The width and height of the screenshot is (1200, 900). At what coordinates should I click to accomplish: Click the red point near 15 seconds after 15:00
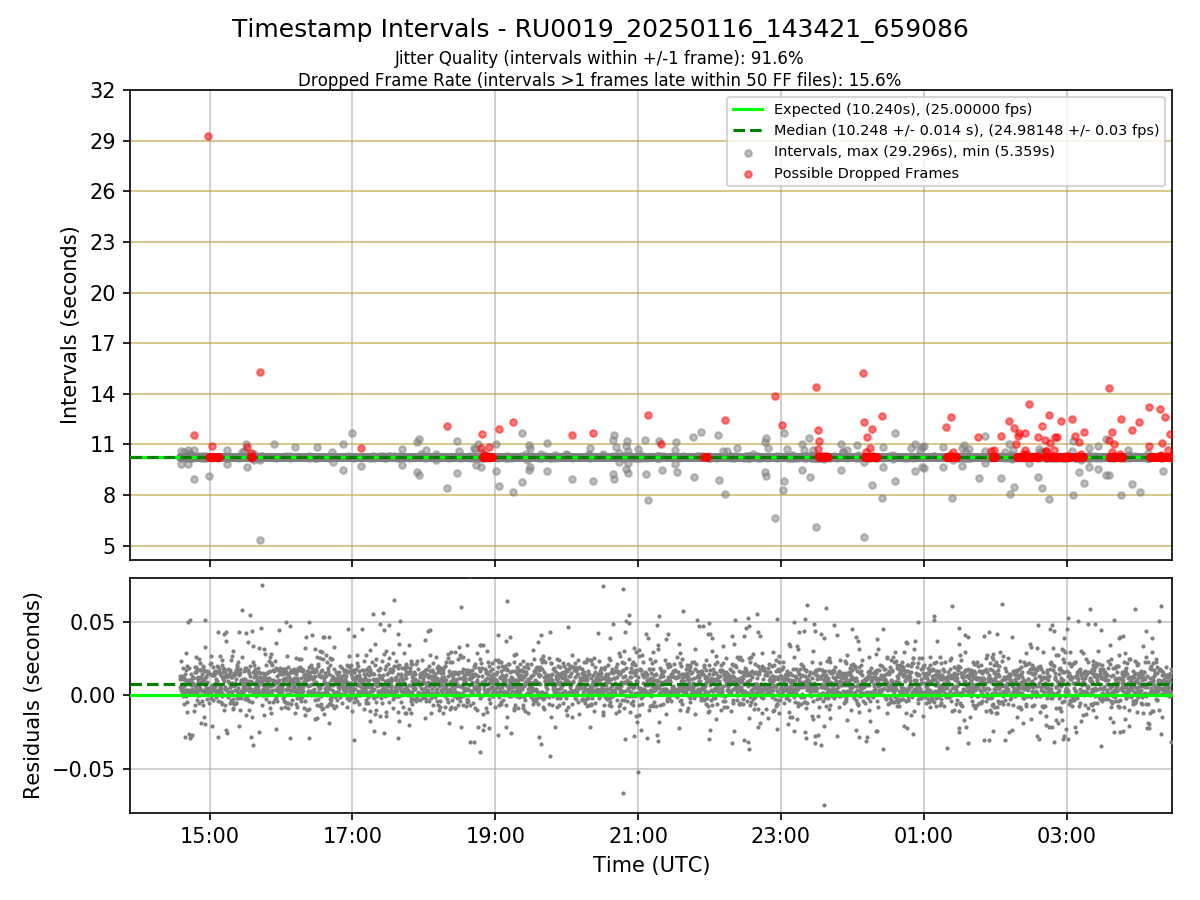tap(260, 372)
